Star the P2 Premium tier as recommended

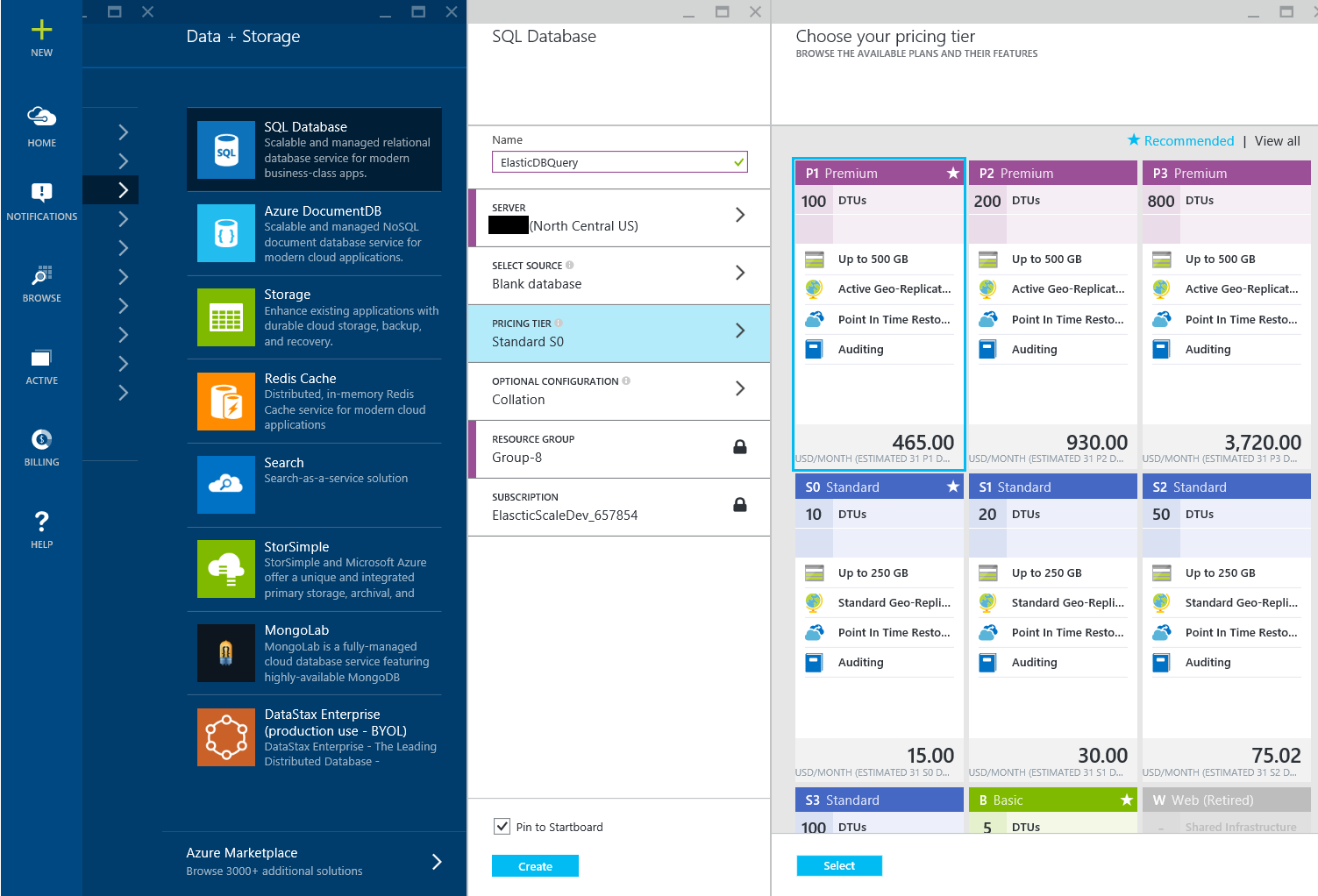1126,173
